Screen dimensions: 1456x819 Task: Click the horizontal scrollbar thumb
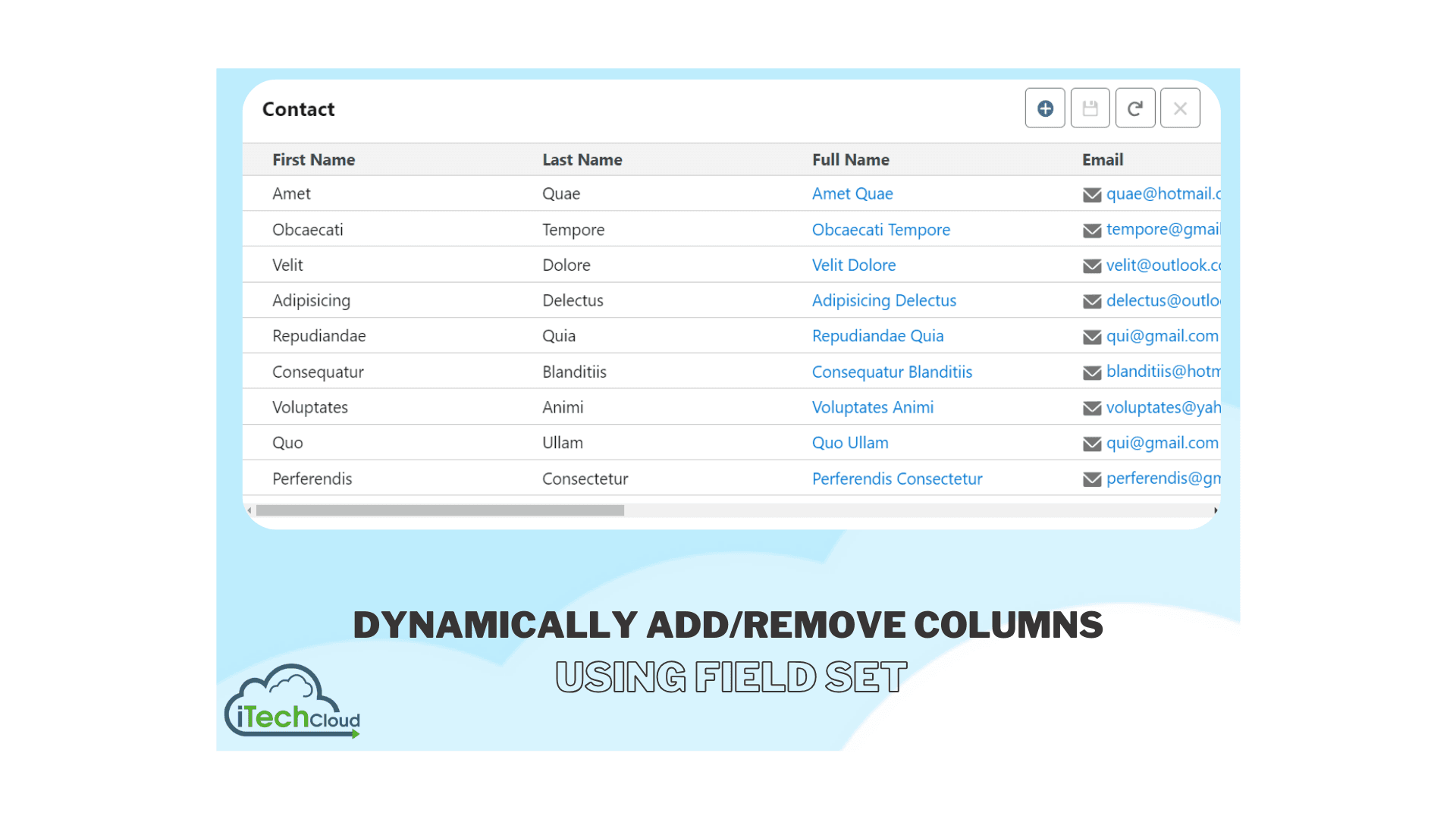tap(440, 510)
